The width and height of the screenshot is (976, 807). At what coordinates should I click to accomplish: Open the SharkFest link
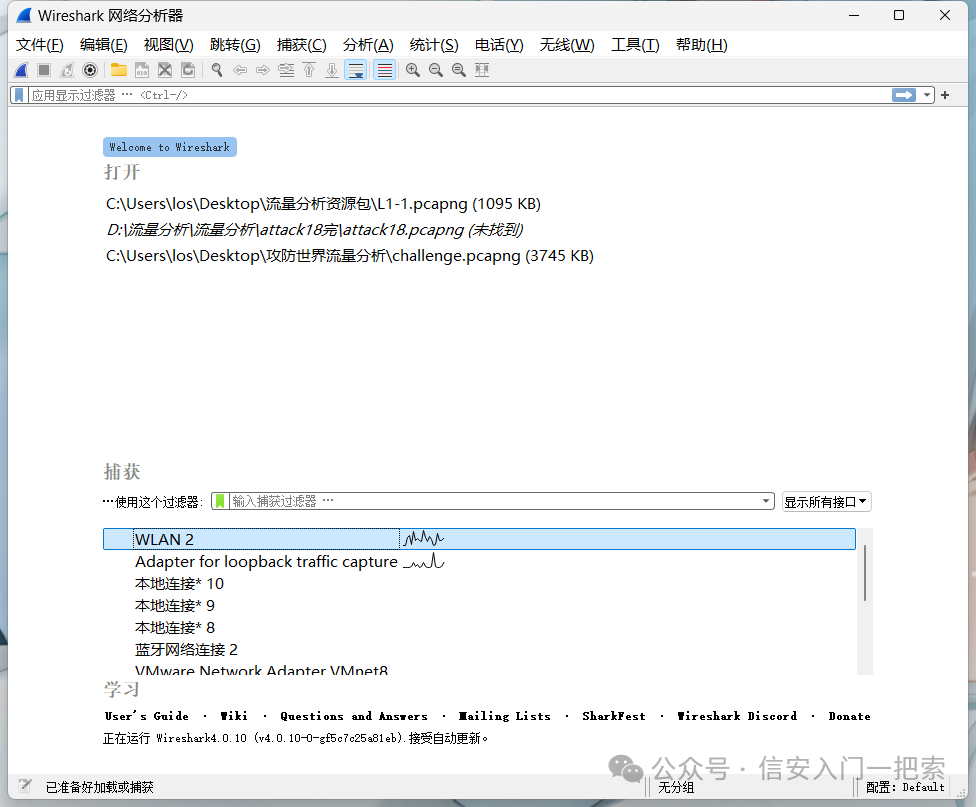click(614, 716)
